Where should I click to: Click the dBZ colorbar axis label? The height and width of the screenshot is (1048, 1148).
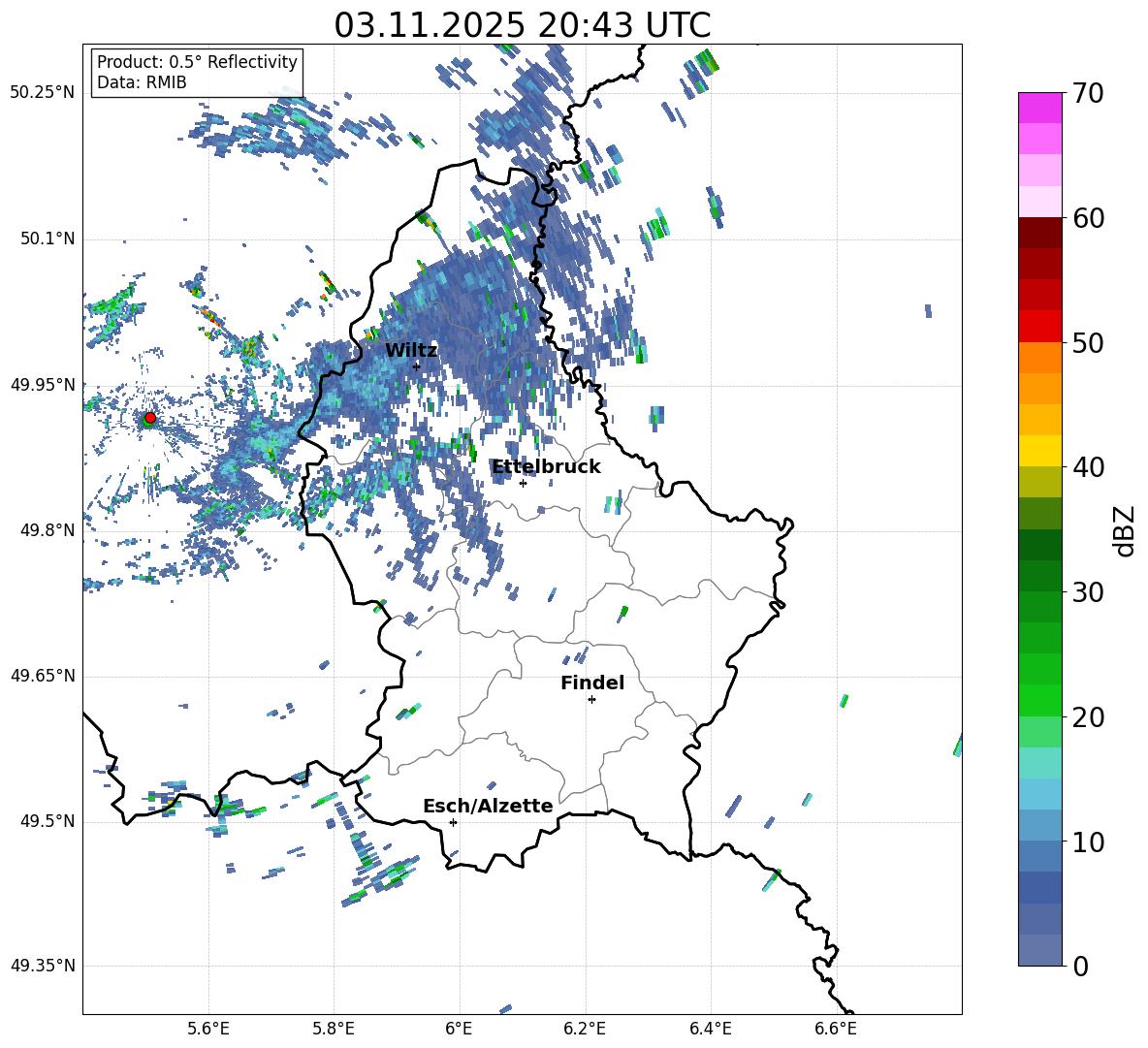coord(1125,530)
